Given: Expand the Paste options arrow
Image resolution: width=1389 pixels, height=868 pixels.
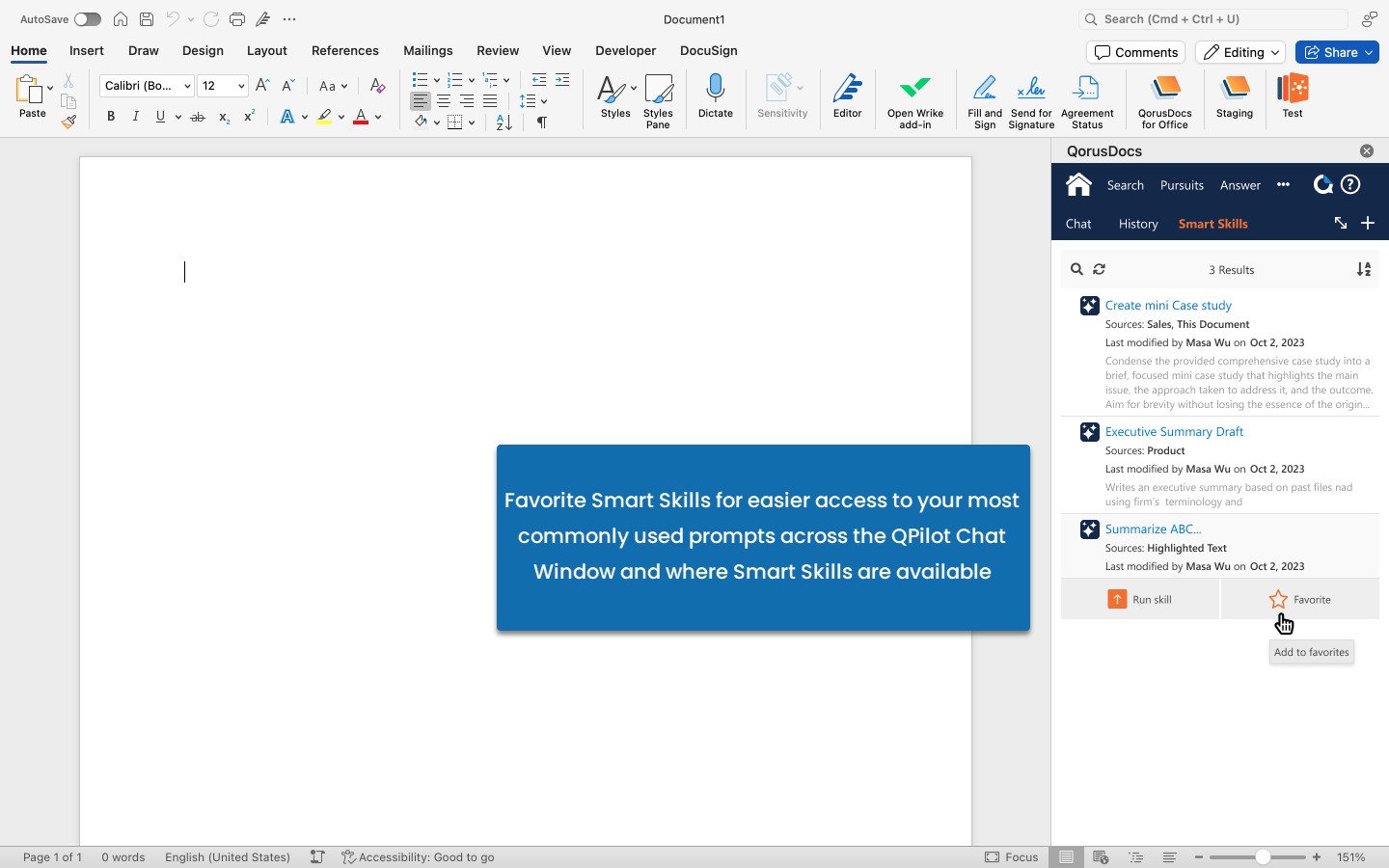Looking at the screenshot, I should click(x=50, y=88).
